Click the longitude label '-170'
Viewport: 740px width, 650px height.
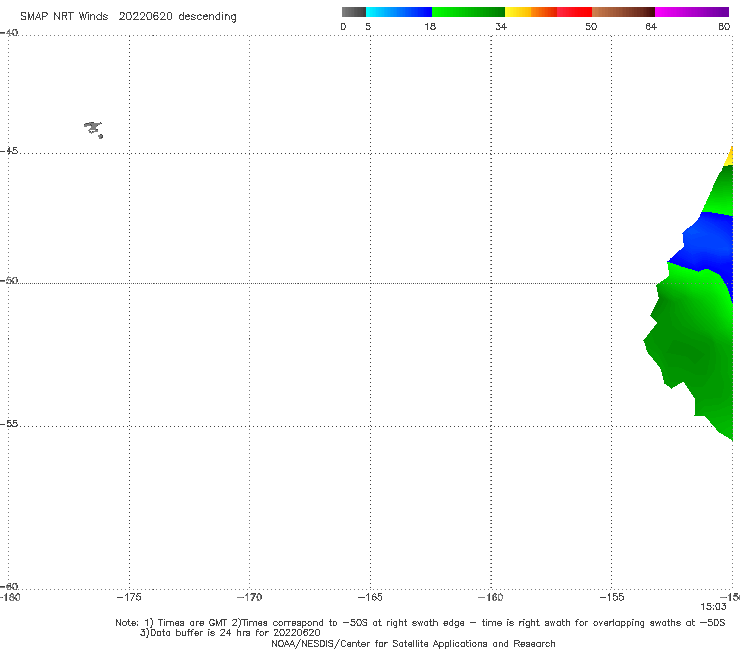[249, 597]
